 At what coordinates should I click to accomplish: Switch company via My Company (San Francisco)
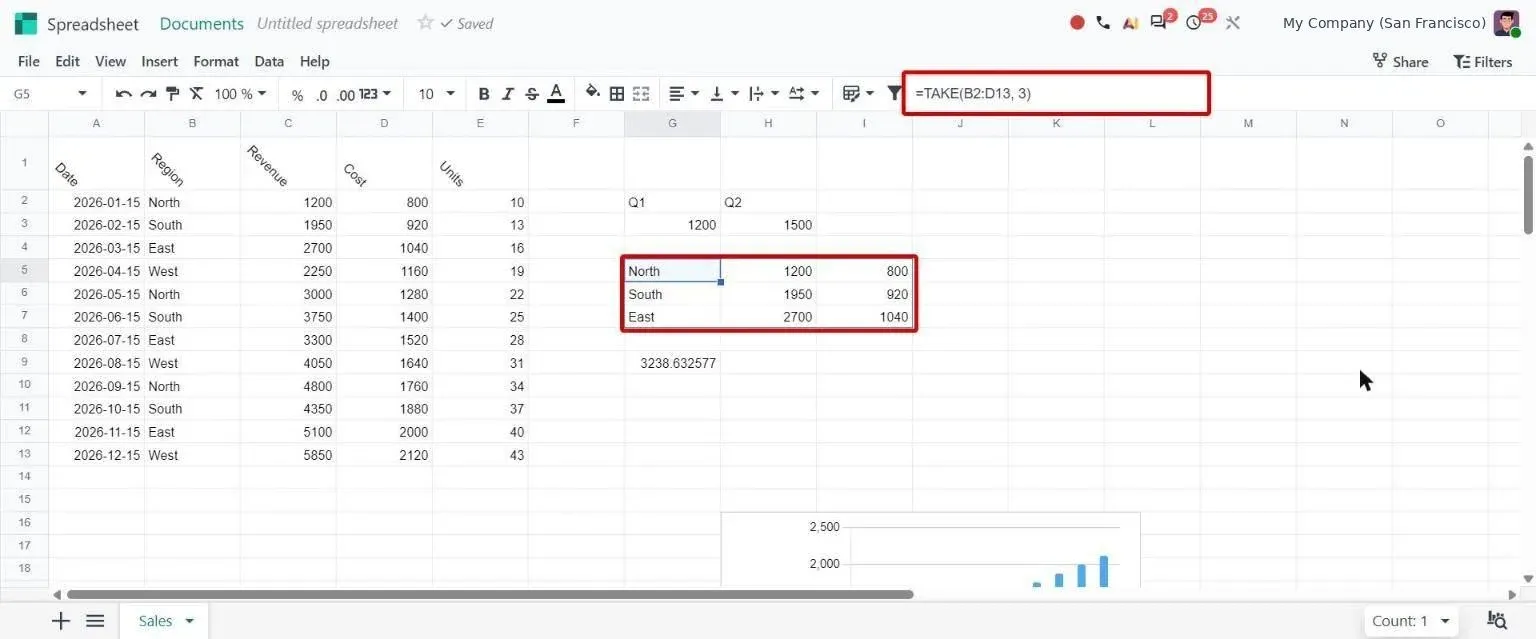pos(1384,23)
